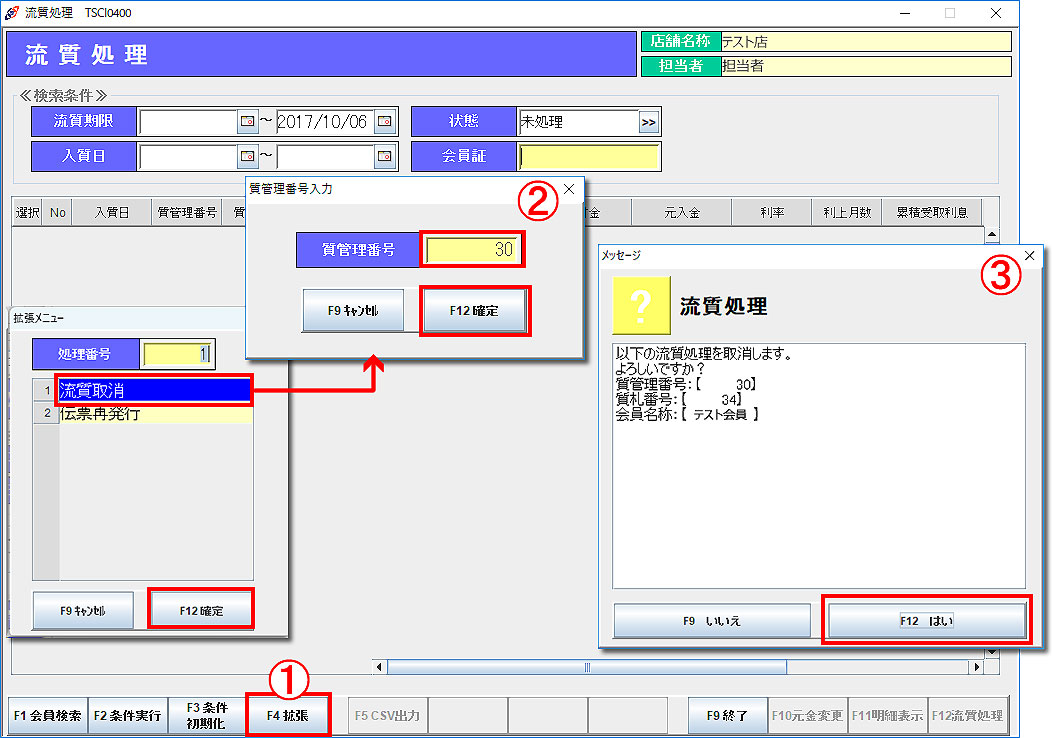This screenshot has width=1052, height=738.
Task: Click the 2017/10/06 end date field
Action: pos(325,121)
